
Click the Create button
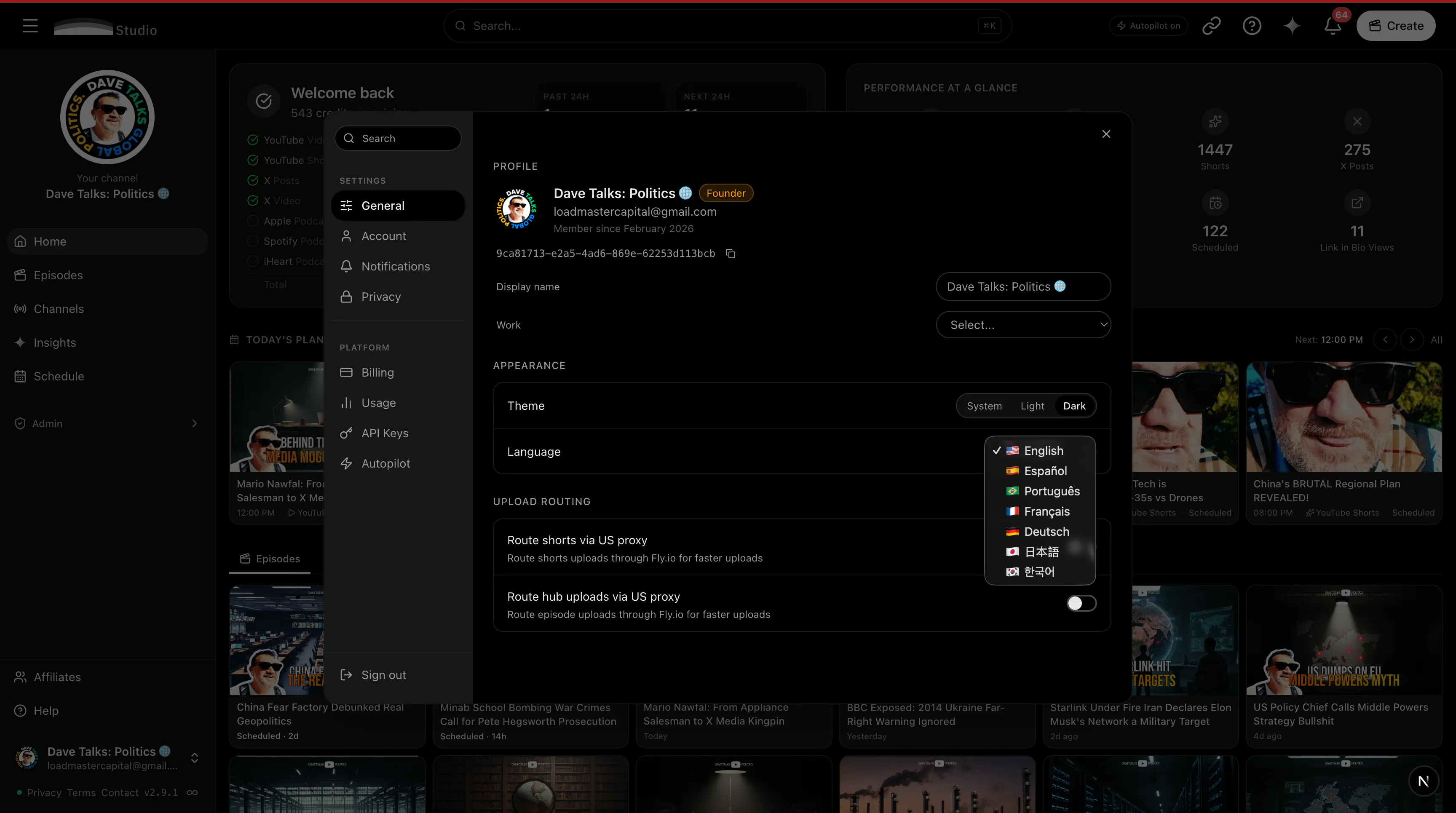coord(1395,26)
